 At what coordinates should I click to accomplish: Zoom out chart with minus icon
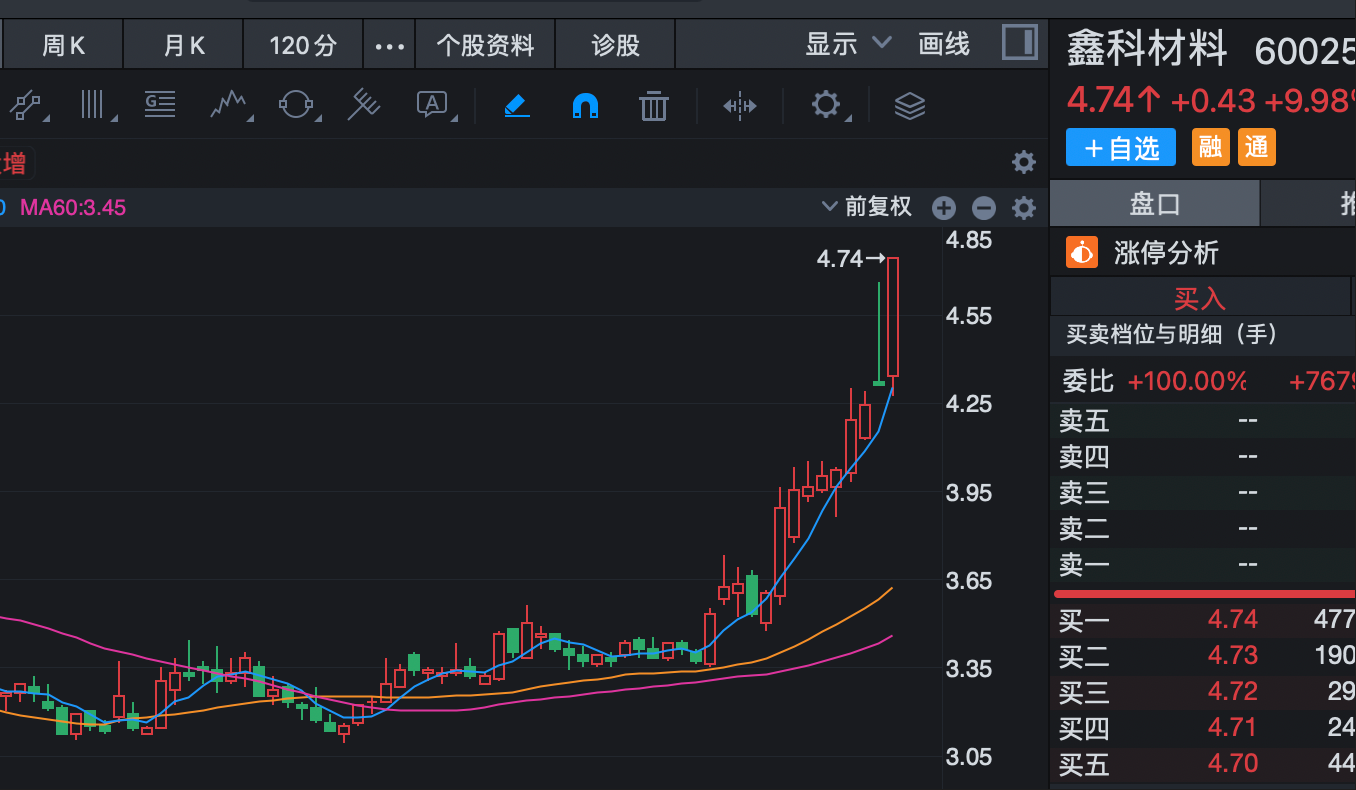pos(984,208)
